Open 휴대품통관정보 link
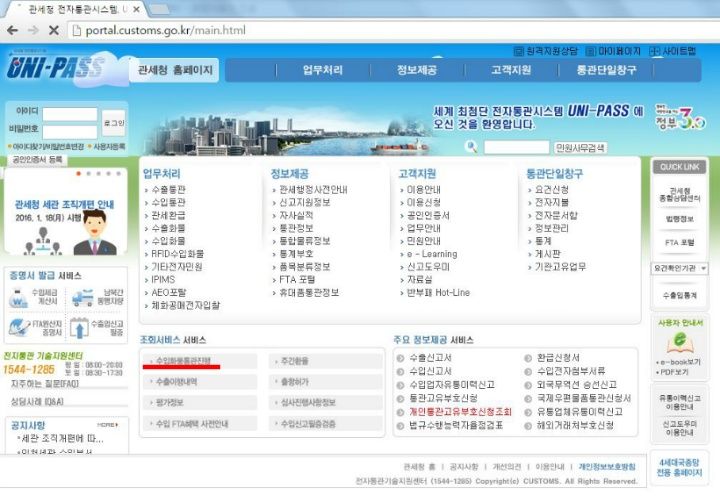The width and height of the screenshot is (720, 503). (309, 293)
